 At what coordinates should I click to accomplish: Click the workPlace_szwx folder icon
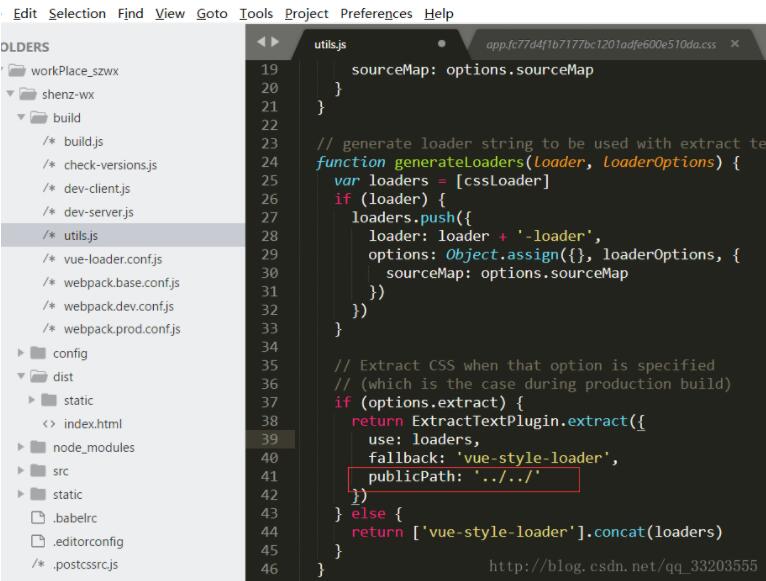(x=17, y=70)
